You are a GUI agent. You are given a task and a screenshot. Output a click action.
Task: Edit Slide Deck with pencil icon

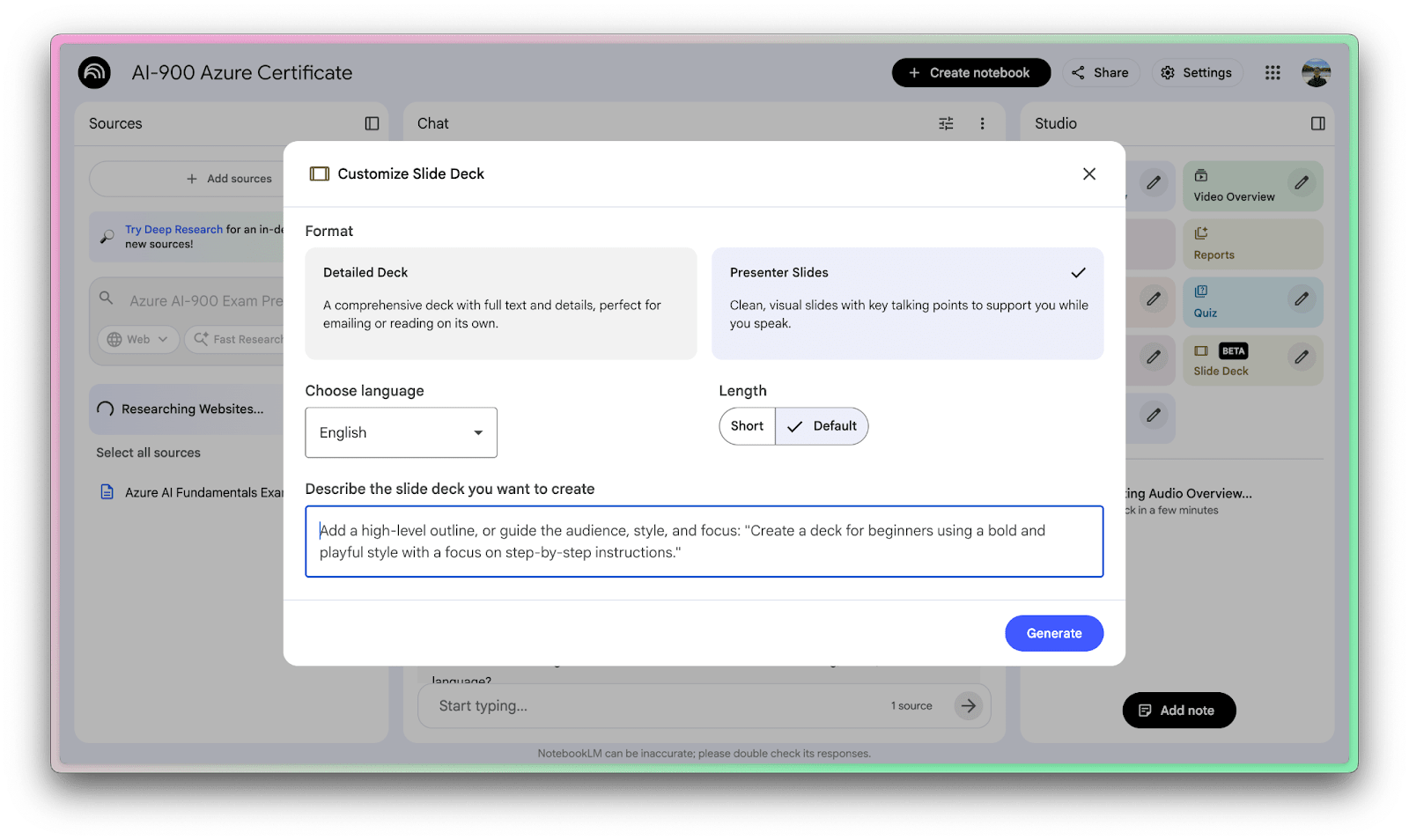(1302, 357)
